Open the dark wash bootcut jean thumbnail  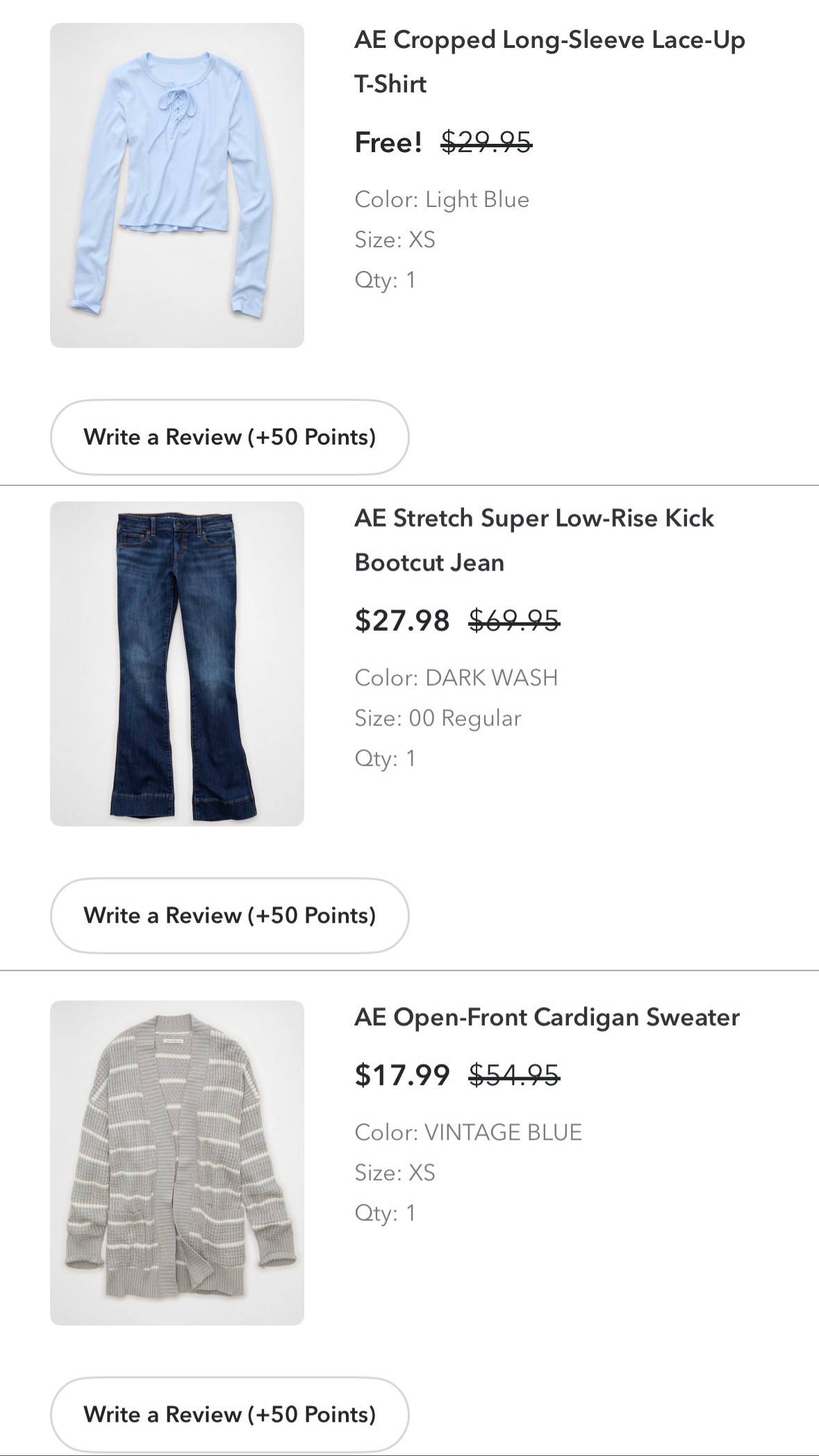tap(177, 663)
